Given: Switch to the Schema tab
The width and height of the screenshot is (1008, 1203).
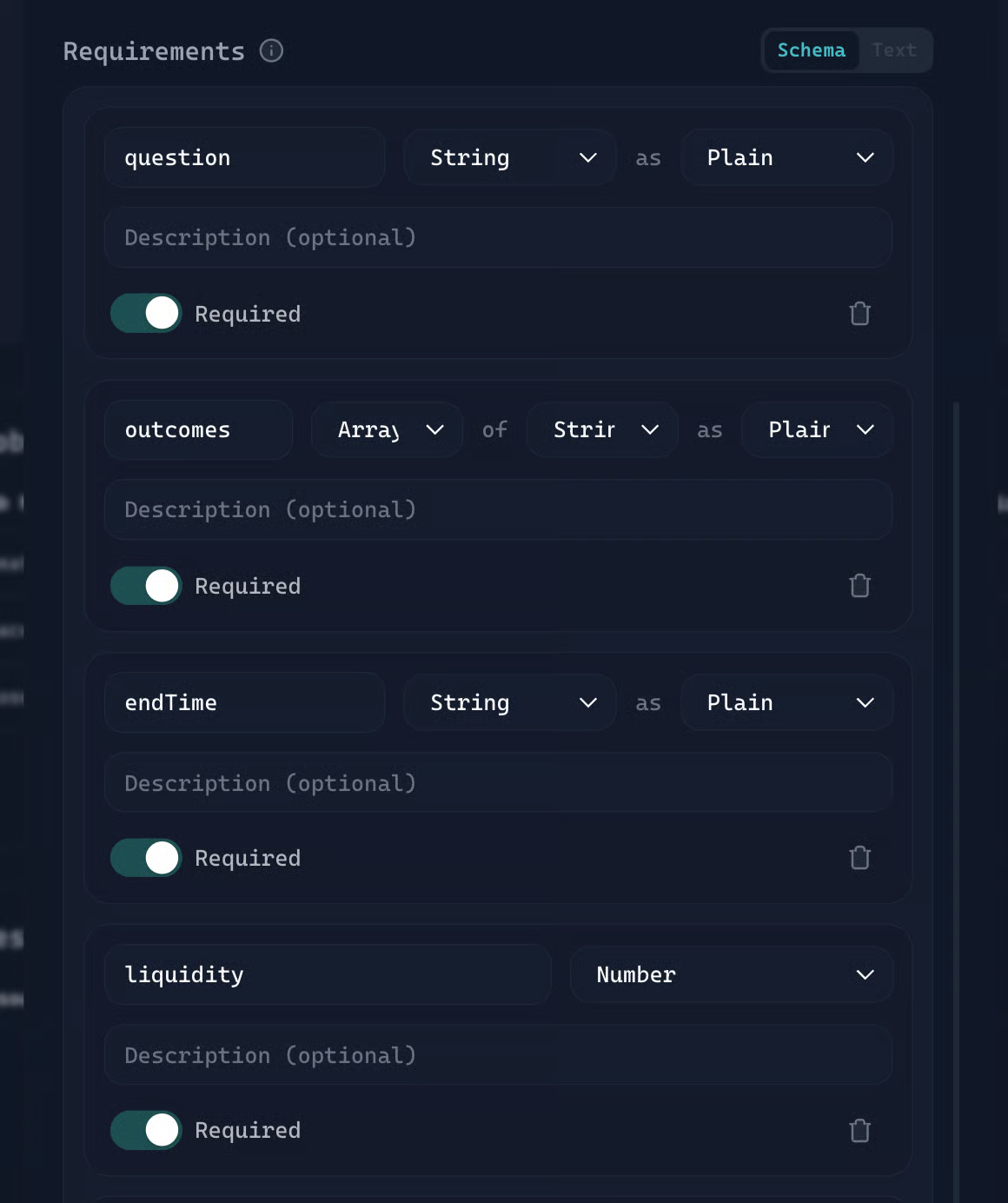Looking at the screenshot, I should point(811,50).
